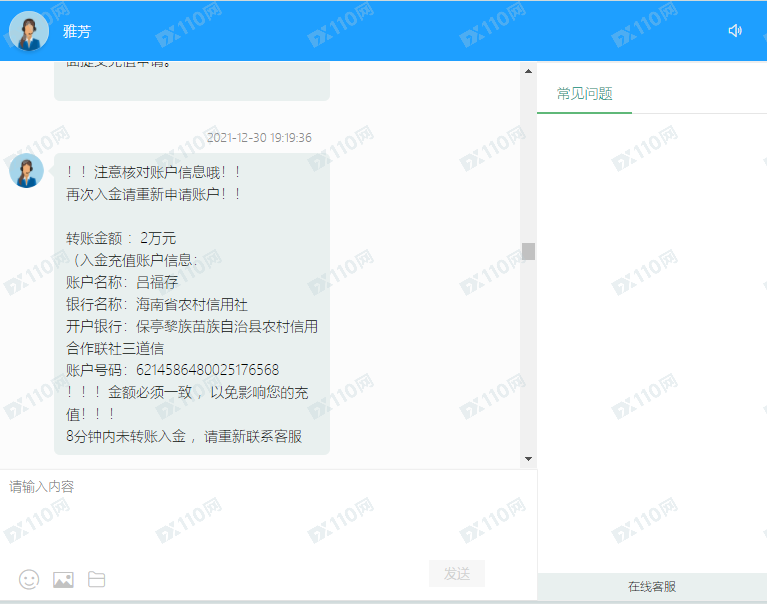Click the 在线客服 footer bar
The height and width of the screenshot is (604, 767).
coord(652,587)
